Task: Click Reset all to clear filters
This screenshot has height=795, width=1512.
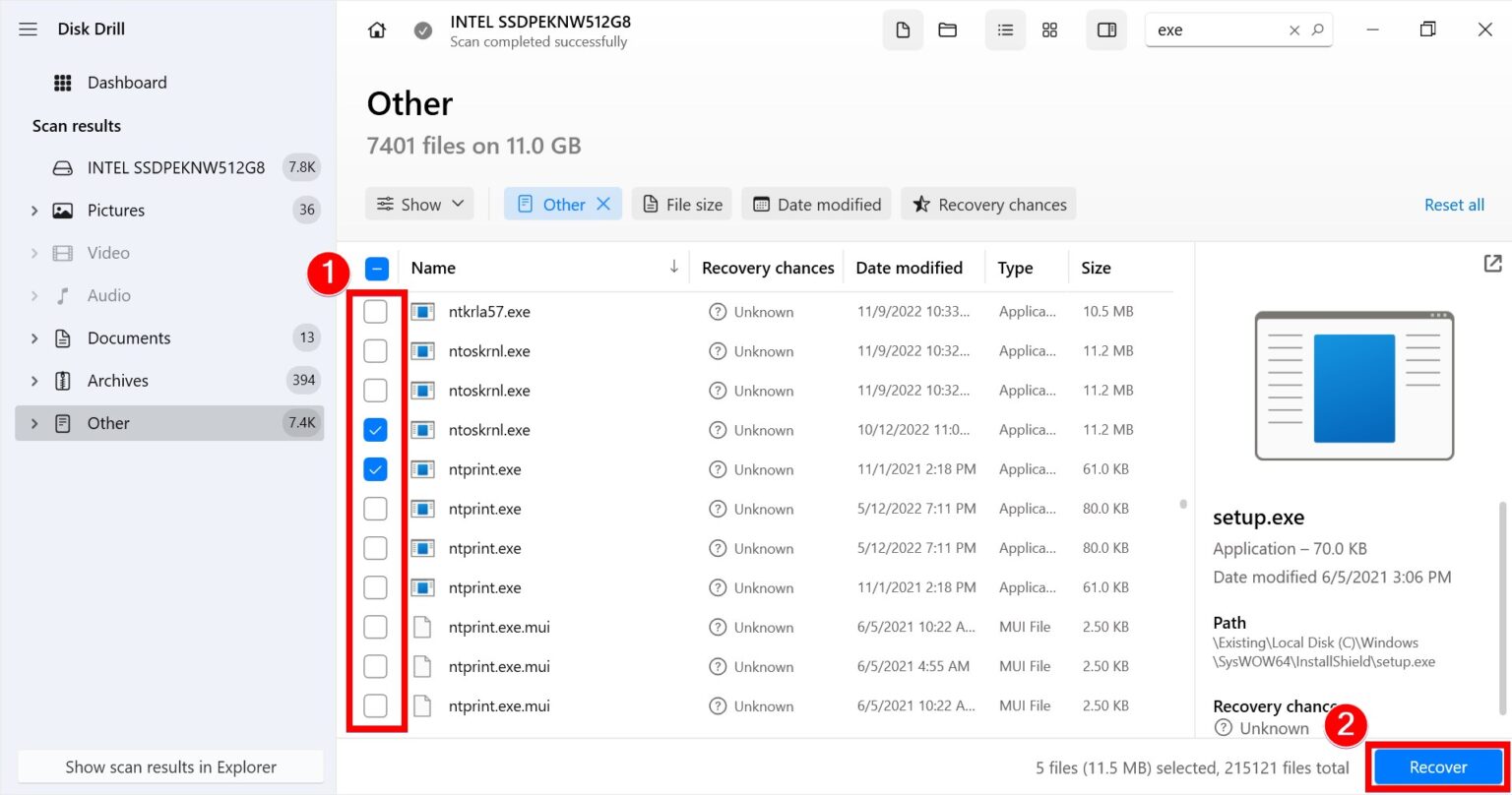Action: coord(1455,204)
